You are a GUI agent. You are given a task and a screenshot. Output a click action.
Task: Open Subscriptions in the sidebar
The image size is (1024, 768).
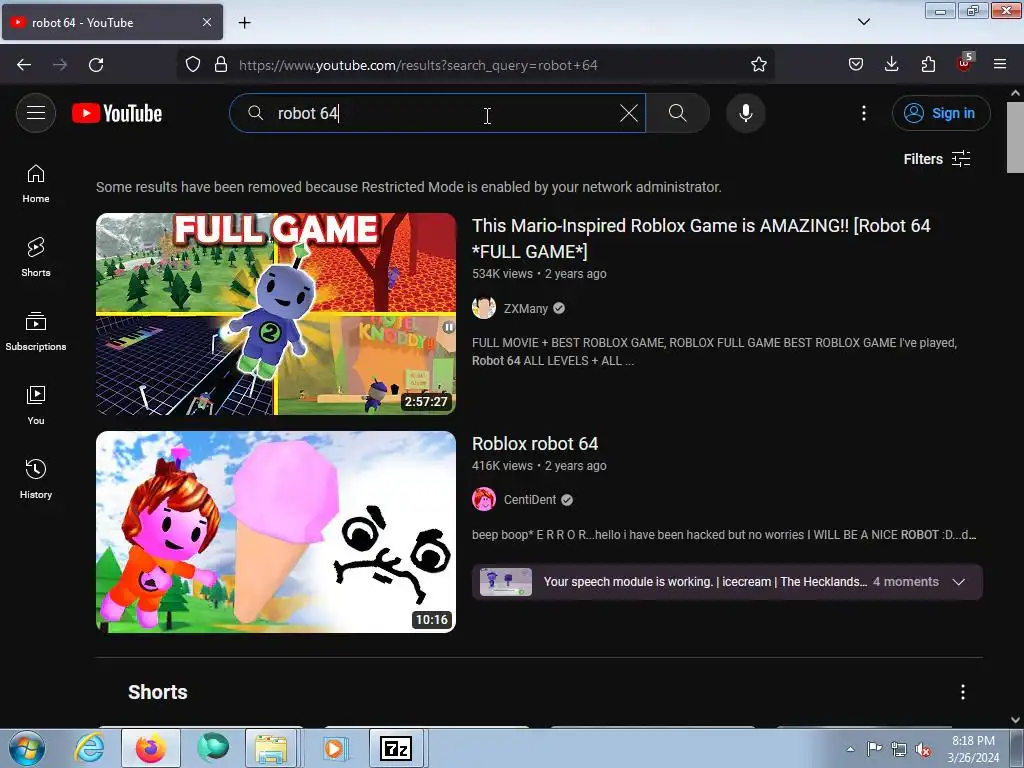point(36,332)
